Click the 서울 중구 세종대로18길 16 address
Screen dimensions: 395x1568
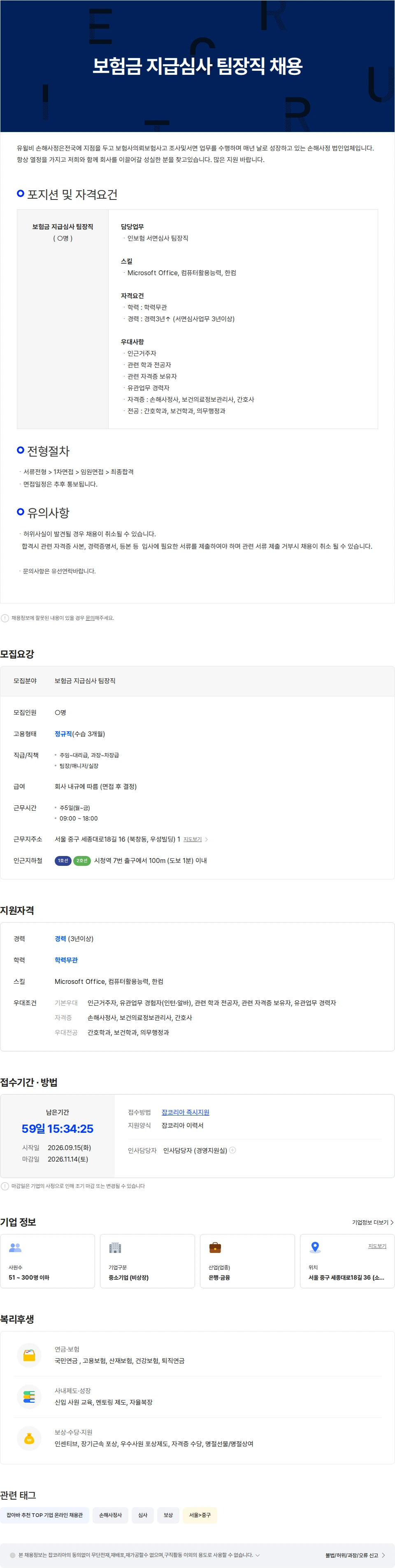tap(117, 839)
